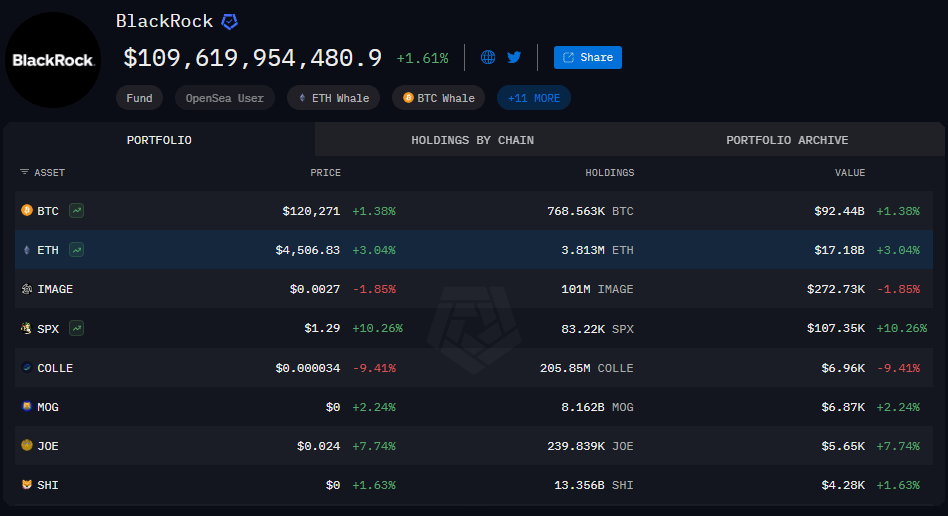Click the $5.65K JOE value cell
This screenshot has width=948, height=516.
843,446
